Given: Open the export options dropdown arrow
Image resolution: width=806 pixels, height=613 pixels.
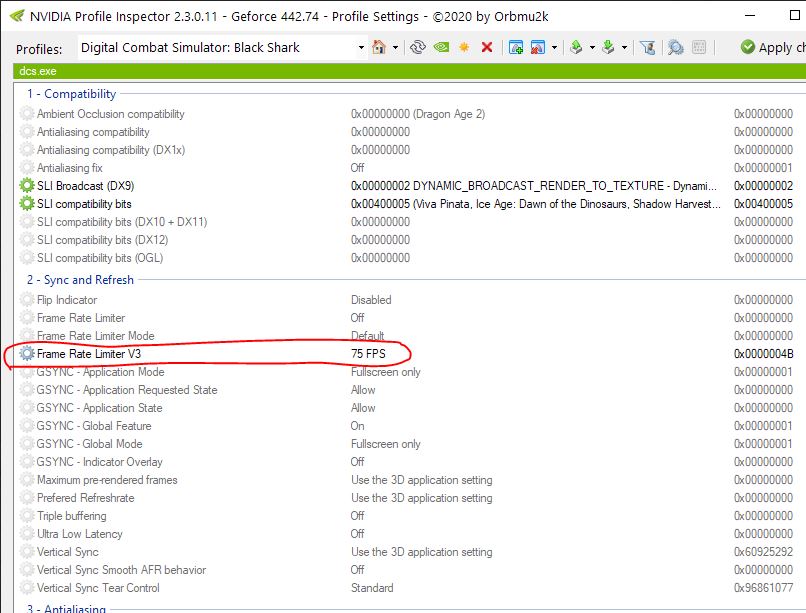Looking at the screenshot, I should (x=592, y=47).
